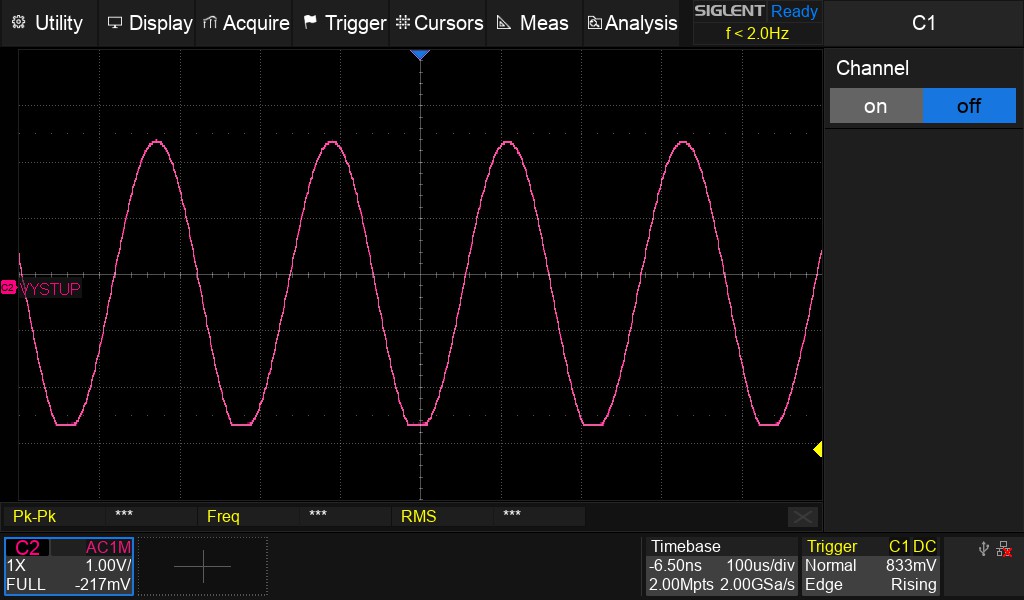Click the USB connection status icon
This screenshot has height=600, width=1024.
pos(984,549)
